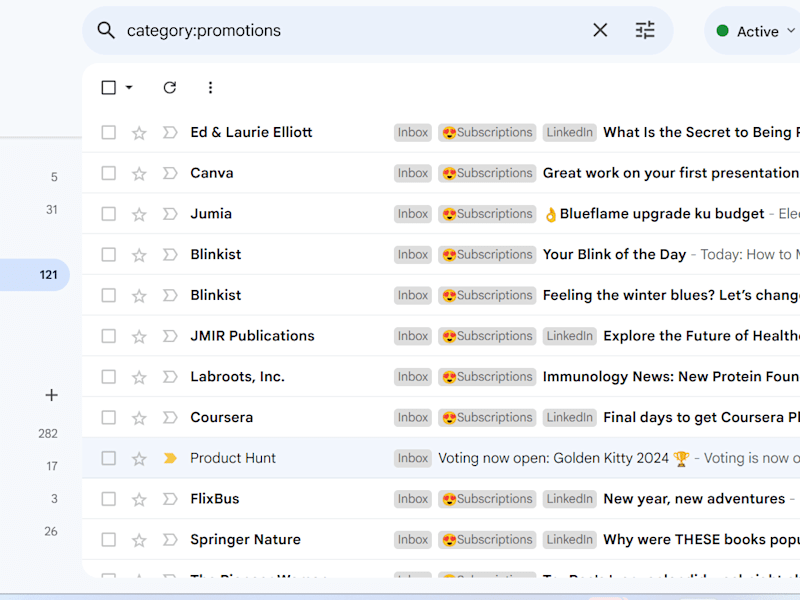Image resolution: width=800 pixels, height=600 pixels.
Task: Click the search magnifier icon
Action: [x=106, y=31]
